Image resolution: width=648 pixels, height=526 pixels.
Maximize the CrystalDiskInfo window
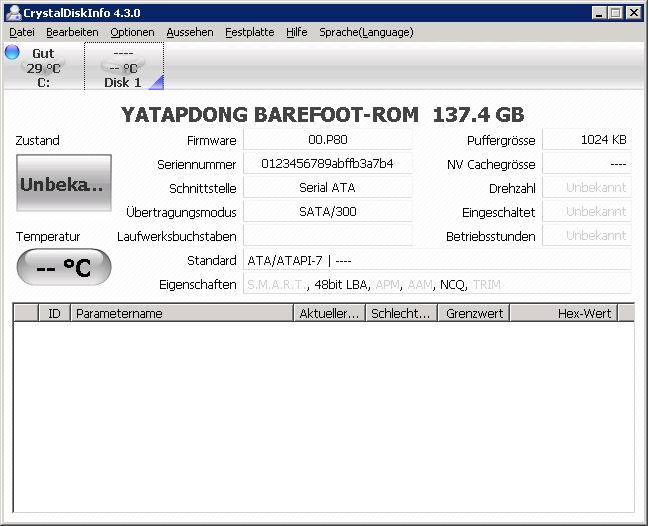pyautogui.click(x=615, y=13)
